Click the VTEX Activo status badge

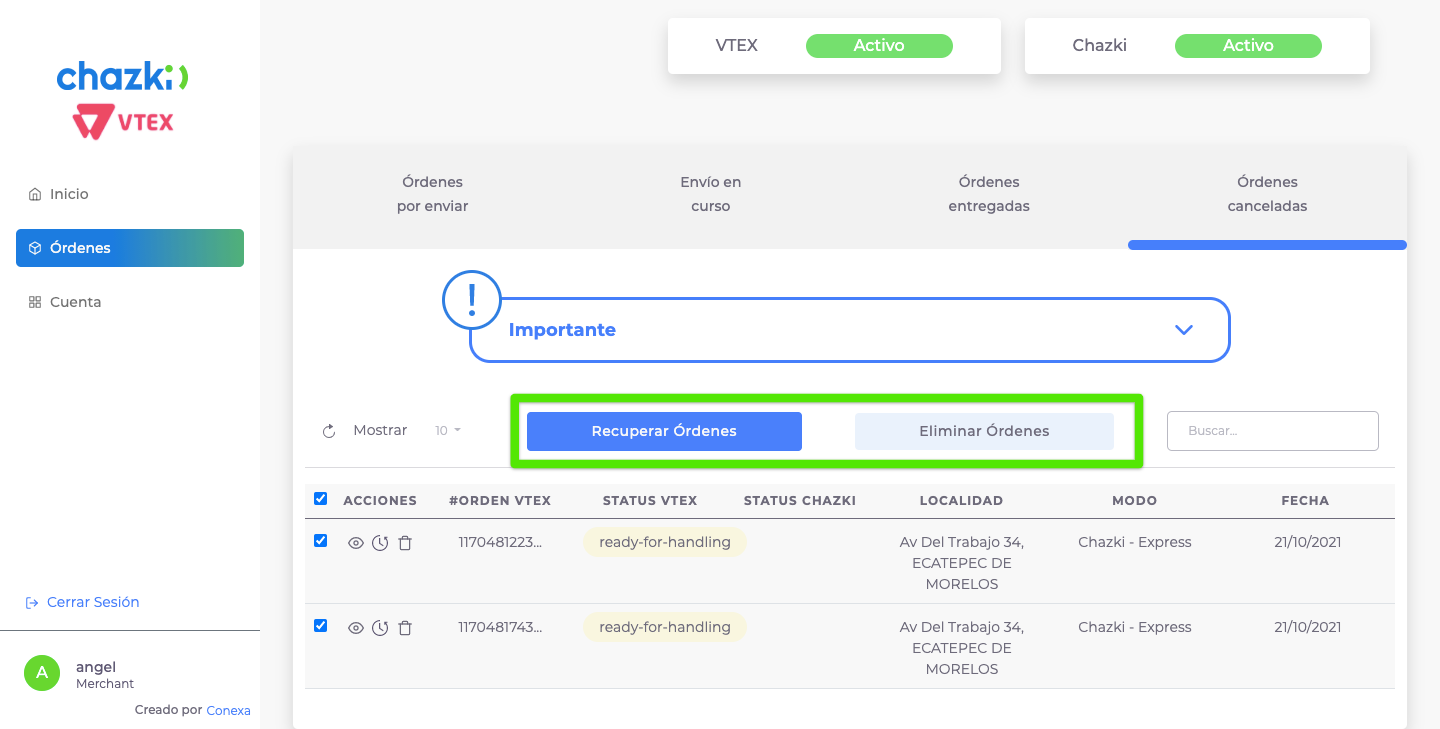[x=879, y=46]
